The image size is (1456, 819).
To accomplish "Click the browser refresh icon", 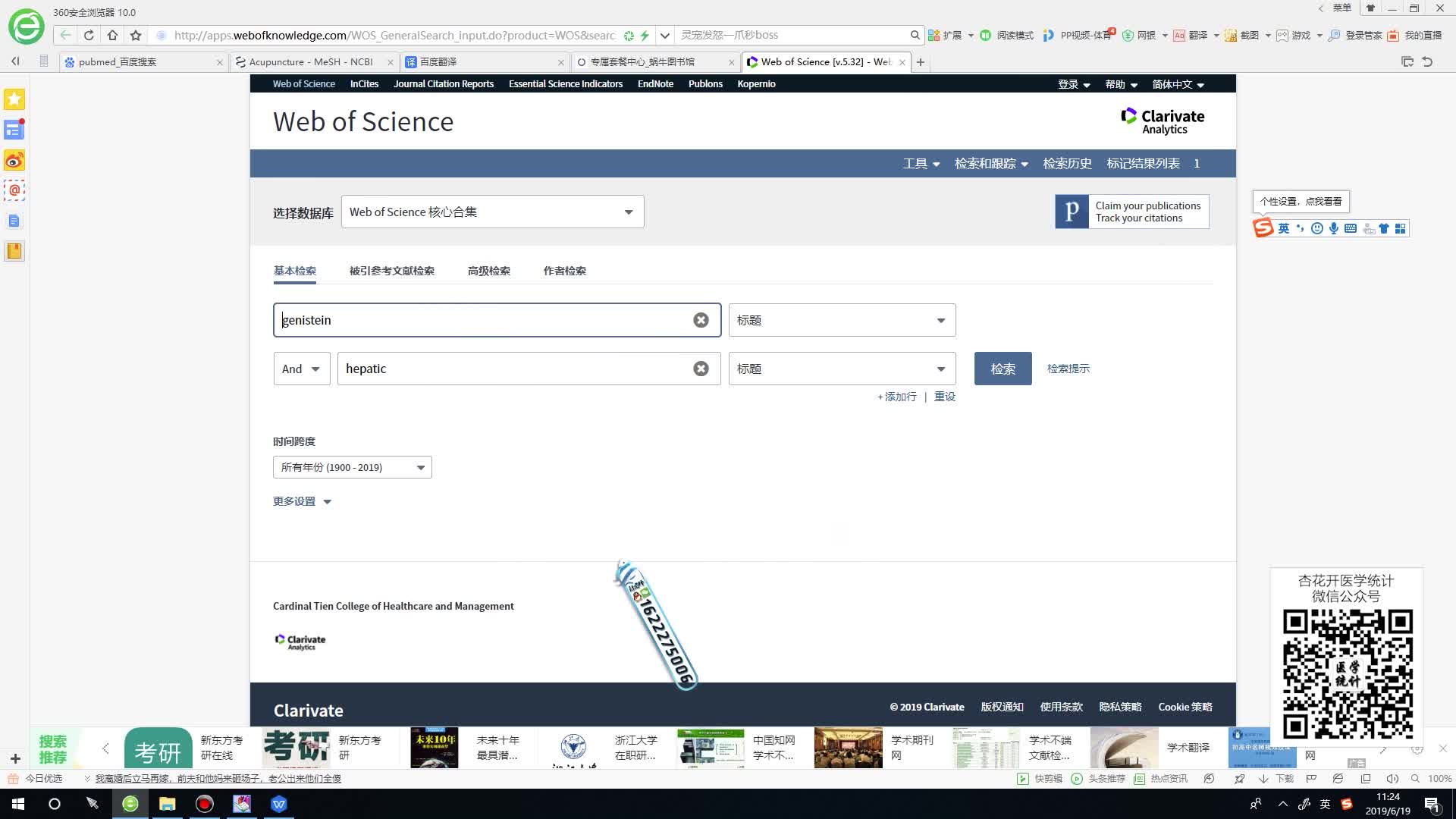I will click(x=89, y=35).
